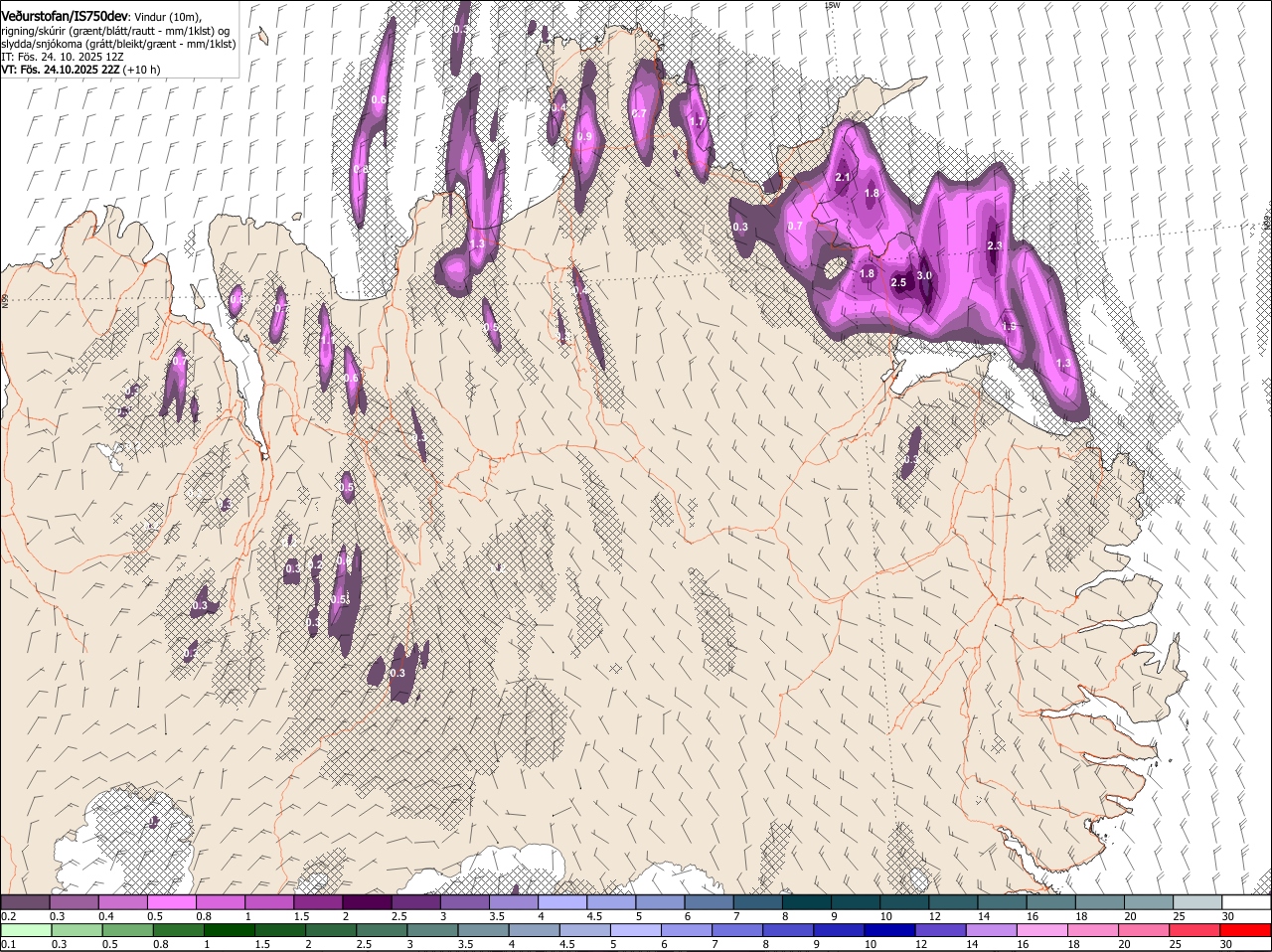
Task: Pick the top-row legend swatch between 4 and 4.5
Action: click(x=561, y=901)
